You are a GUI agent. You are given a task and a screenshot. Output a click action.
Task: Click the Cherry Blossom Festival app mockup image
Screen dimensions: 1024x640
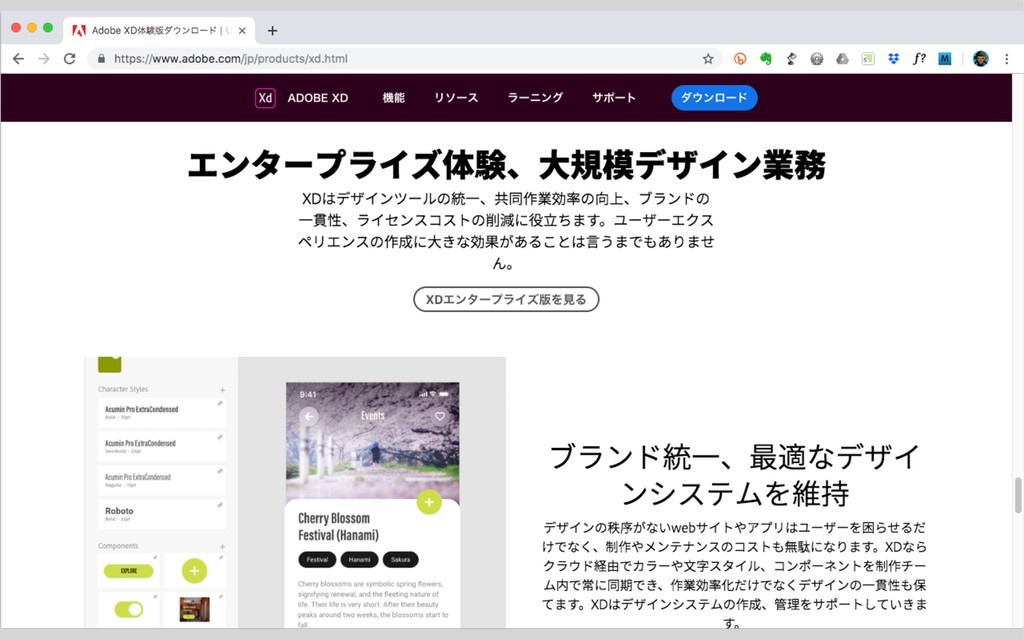[x=372, y=505]
